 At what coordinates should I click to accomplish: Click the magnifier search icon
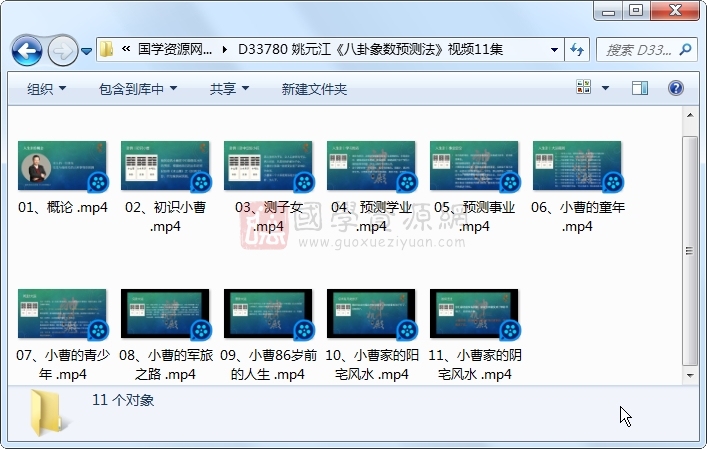(x=685, y=49)
